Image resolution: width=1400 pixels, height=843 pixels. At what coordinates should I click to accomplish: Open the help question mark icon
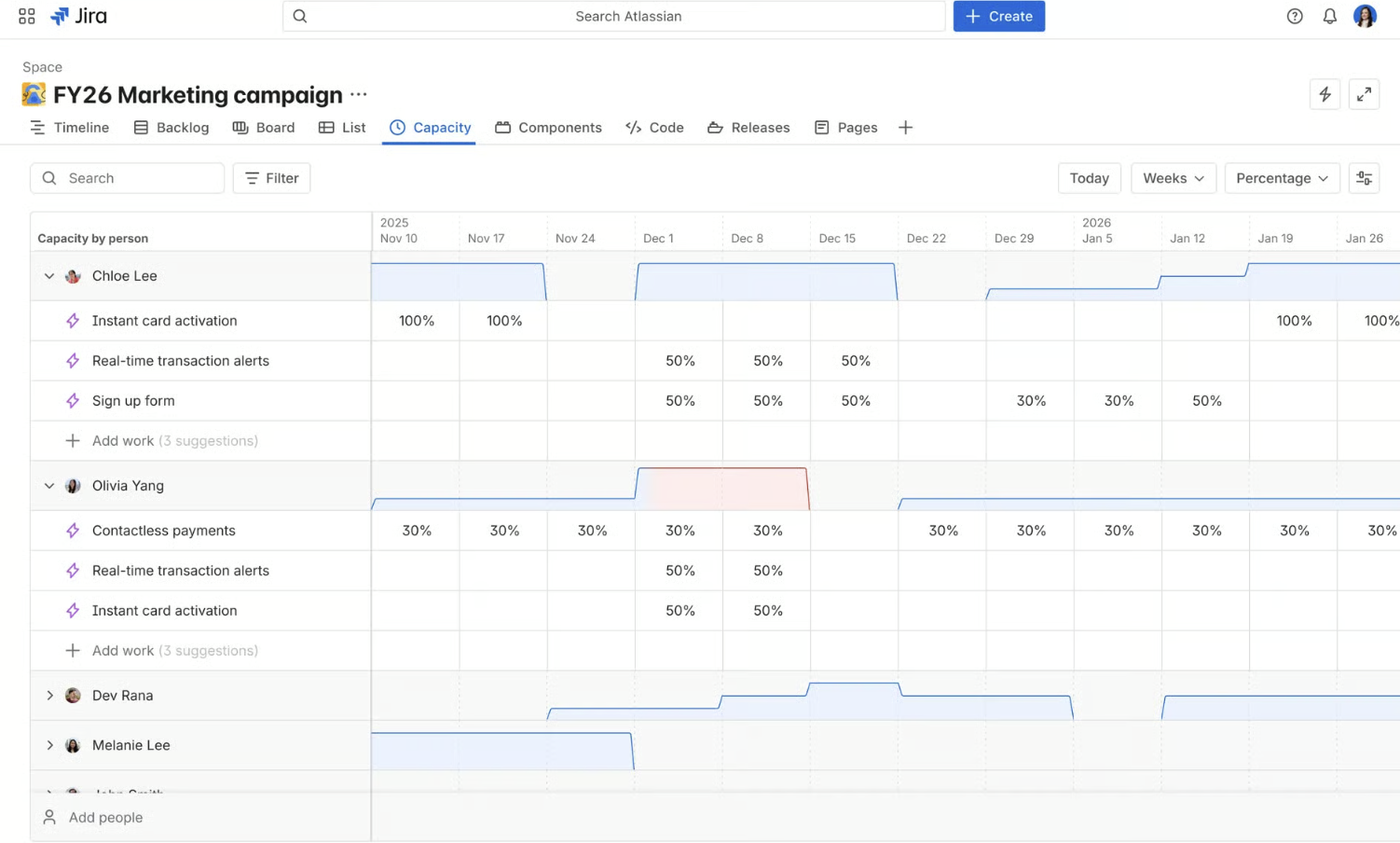(1295, 16)
